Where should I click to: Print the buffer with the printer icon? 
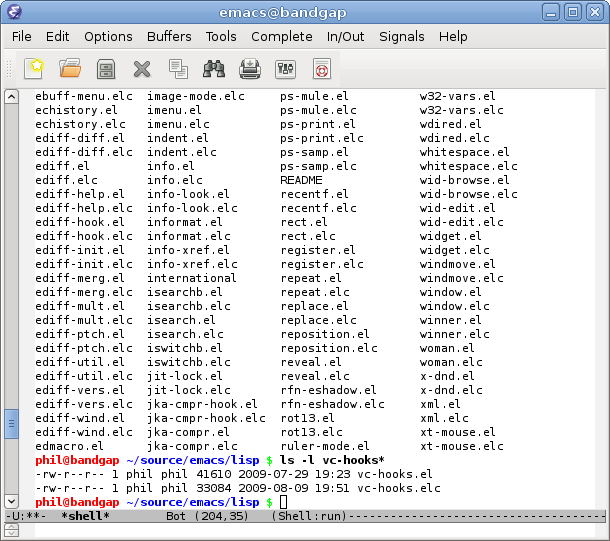click(x=250, y=69)
